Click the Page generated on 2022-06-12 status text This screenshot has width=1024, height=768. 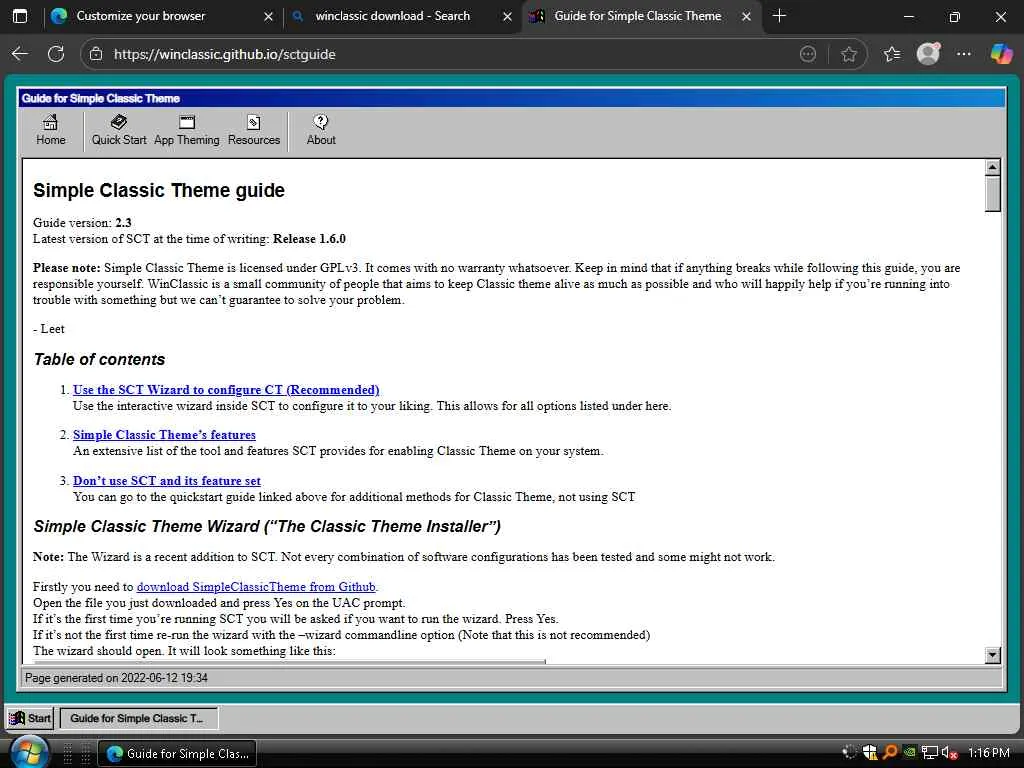(116, 678)
